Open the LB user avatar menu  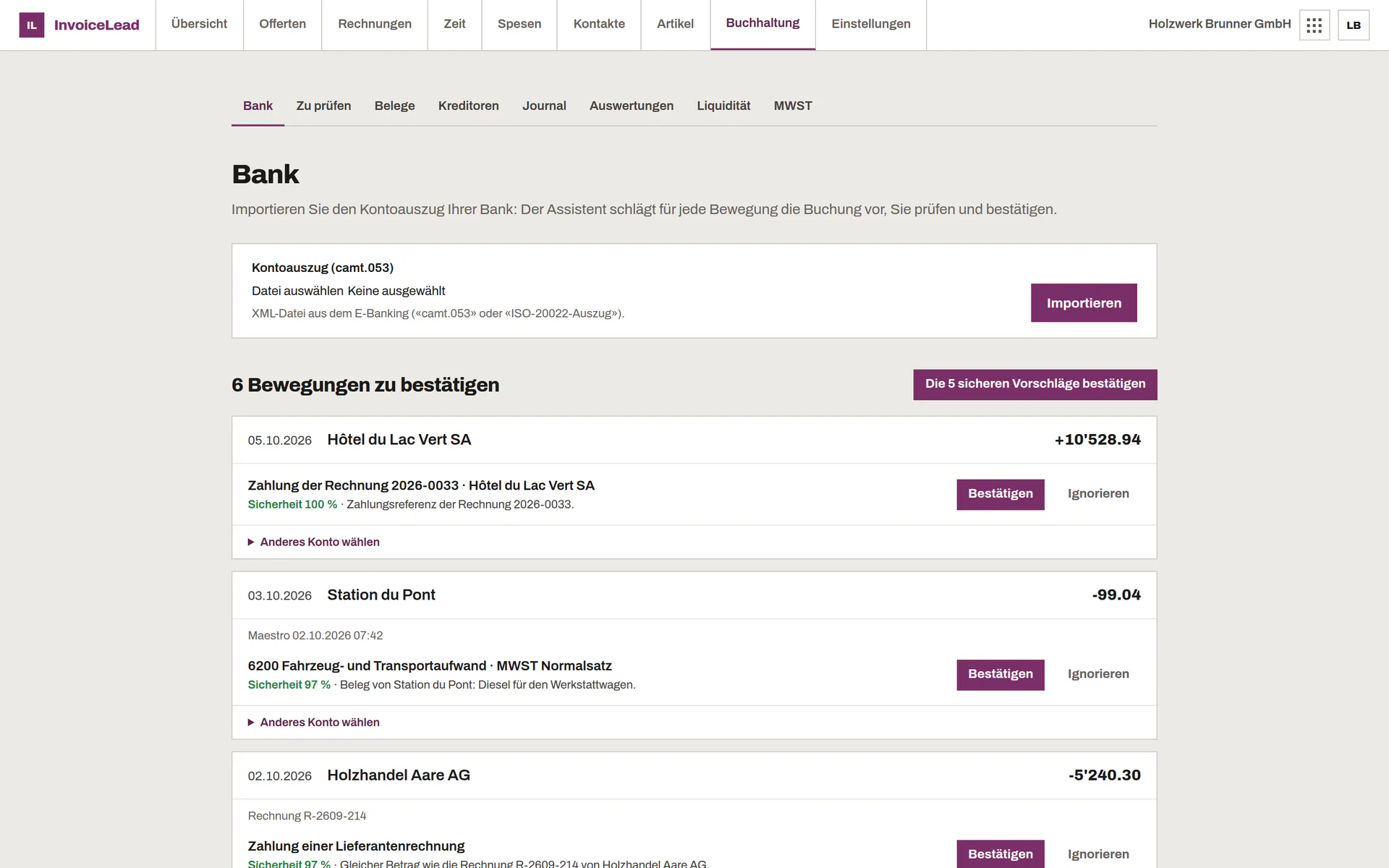coord(1354,25)
